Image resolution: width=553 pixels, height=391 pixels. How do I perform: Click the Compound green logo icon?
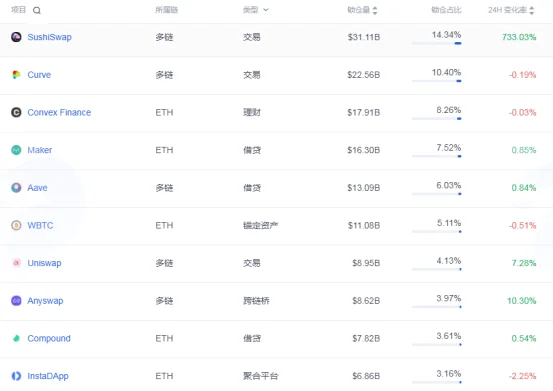pos(16,338)
